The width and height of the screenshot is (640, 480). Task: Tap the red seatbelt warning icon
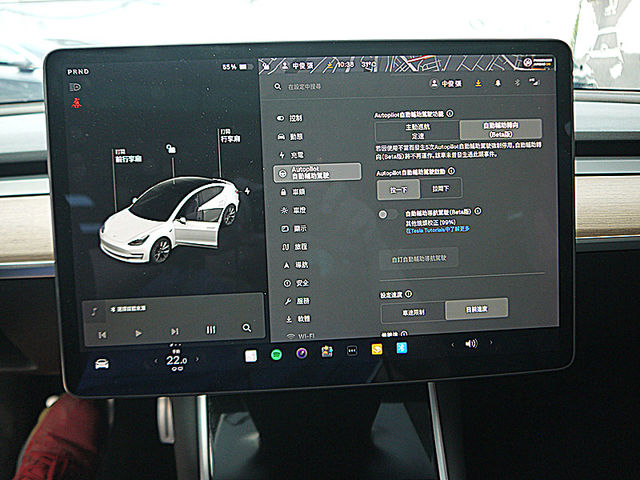point(76,103)
